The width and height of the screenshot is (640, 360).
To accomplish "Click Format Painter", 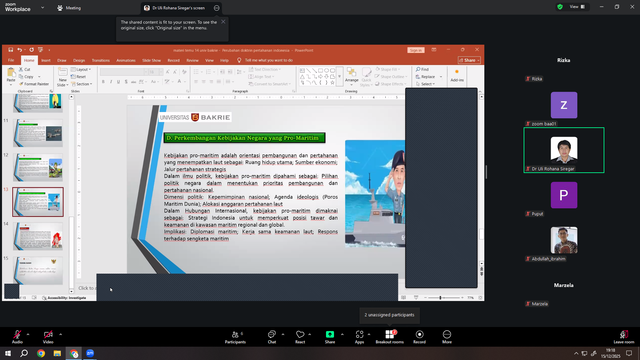I will click(34, 84).
